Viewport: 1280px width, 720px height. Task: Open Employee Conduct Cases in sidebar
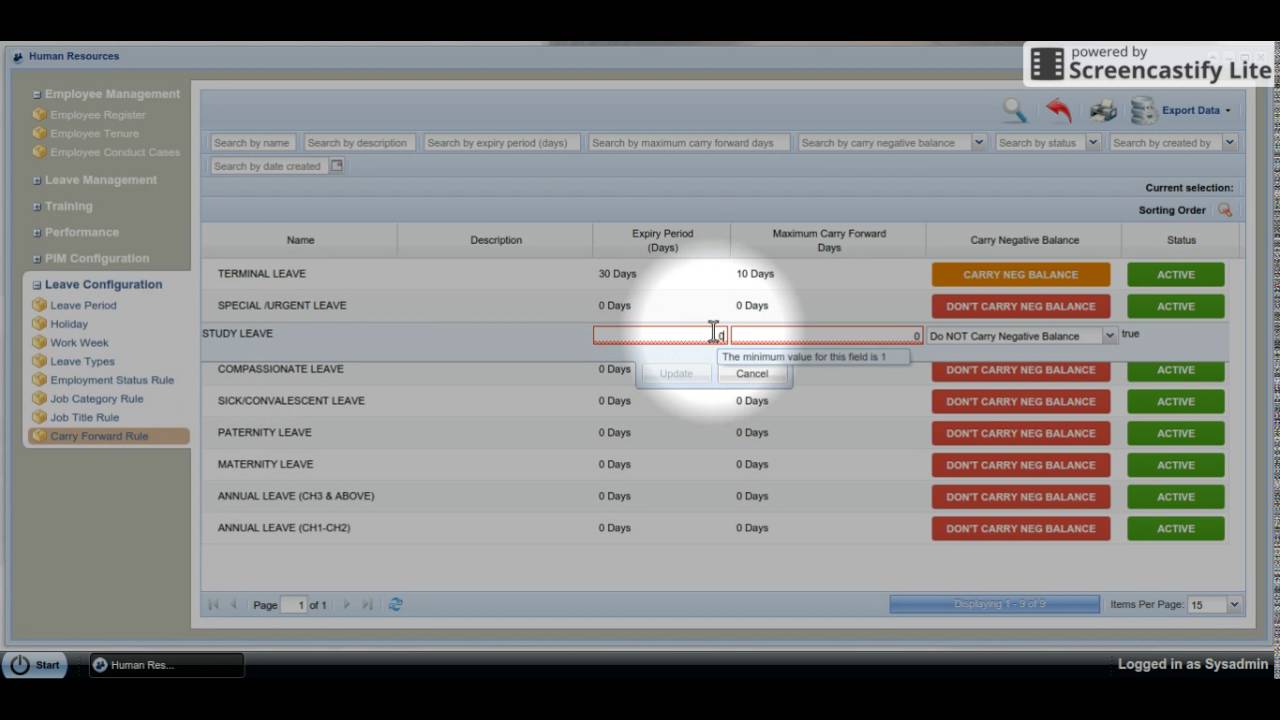tap(115, 152)
